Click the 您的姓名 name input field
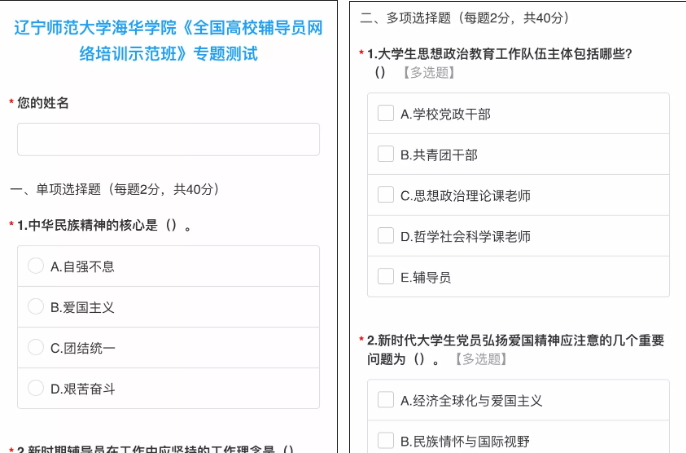Screen dimensions: 686x453 pos(168,139)
